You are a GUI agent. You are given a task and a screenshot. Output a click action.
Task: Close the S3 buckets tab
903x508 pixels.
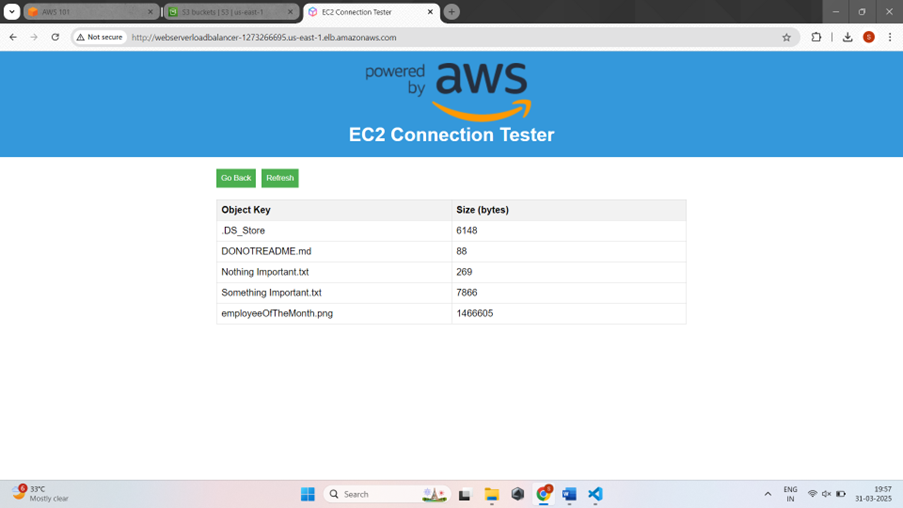pos(290,12)
